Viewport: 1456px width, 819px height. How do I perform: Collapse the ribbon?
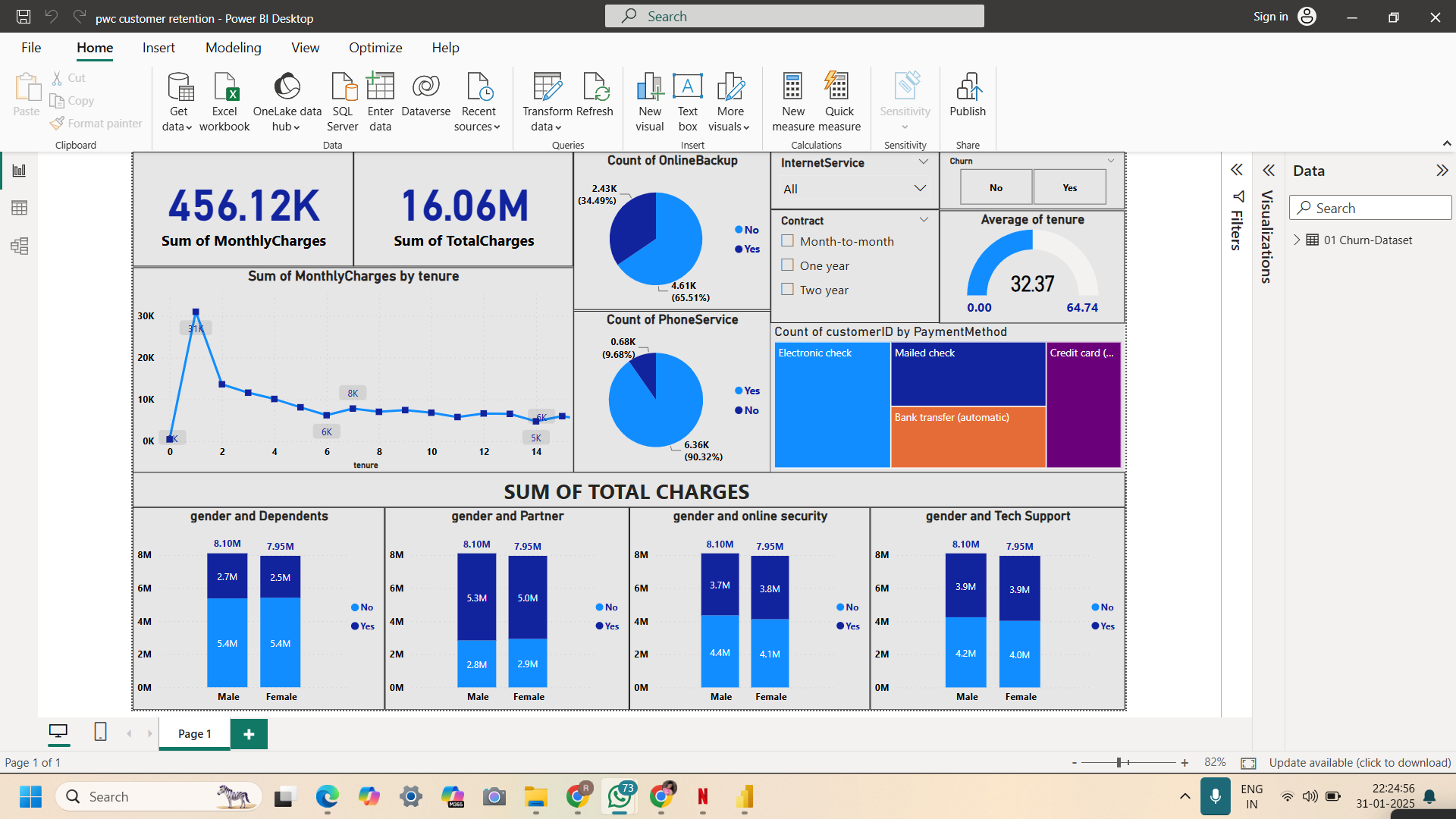click(1446, 143)
